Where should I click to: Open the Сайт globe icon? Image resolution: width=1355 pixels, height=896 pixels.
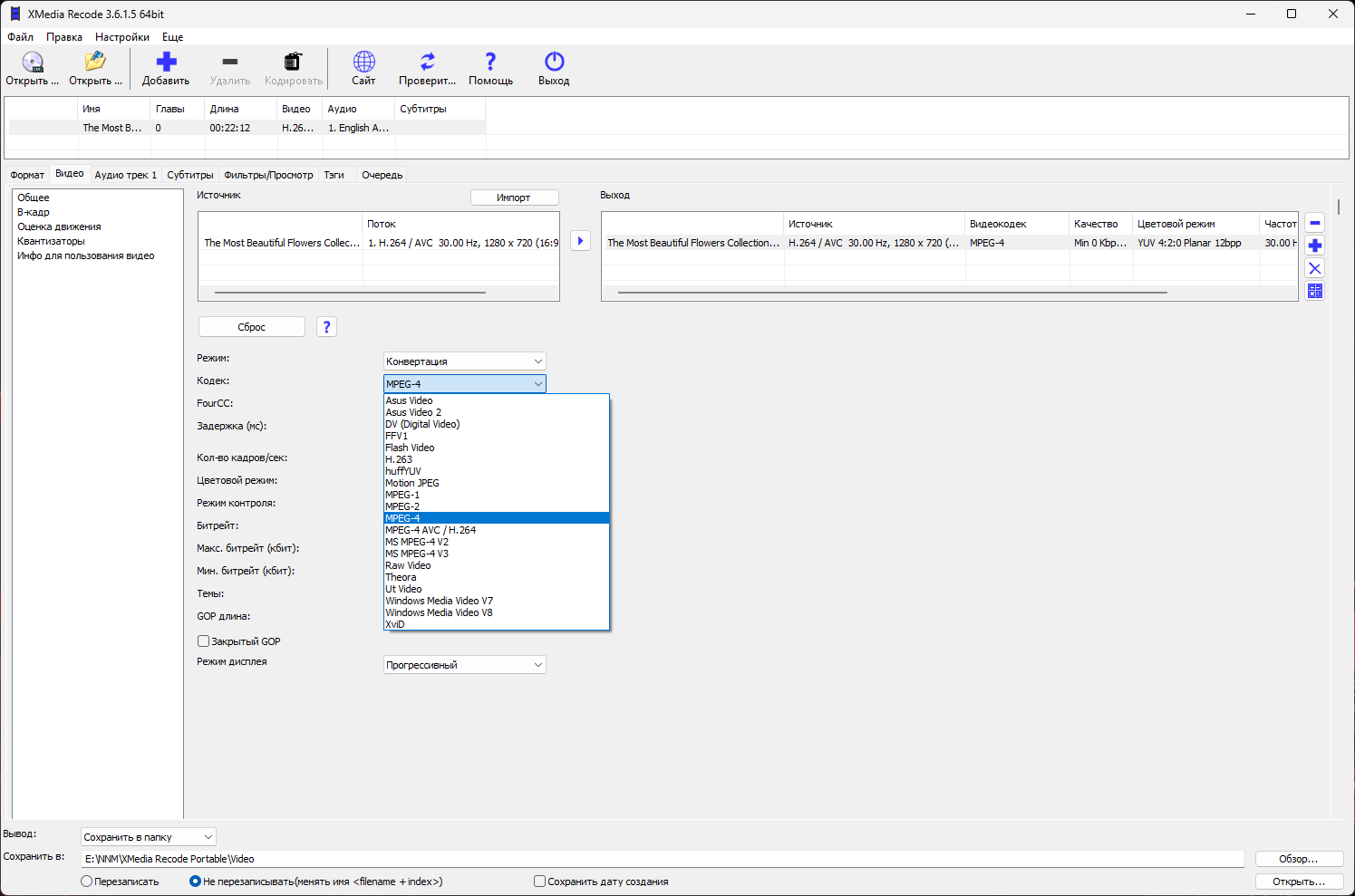coord(363,62)
